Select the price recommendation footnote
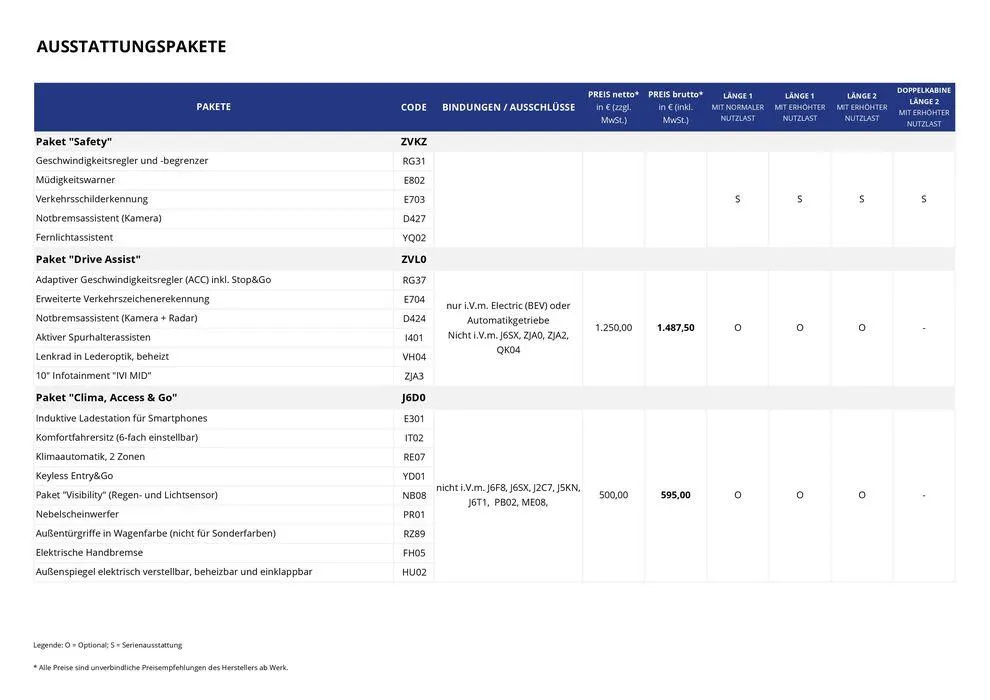The height and width of the screenshot is (700, 990). [x=160, y=667]
